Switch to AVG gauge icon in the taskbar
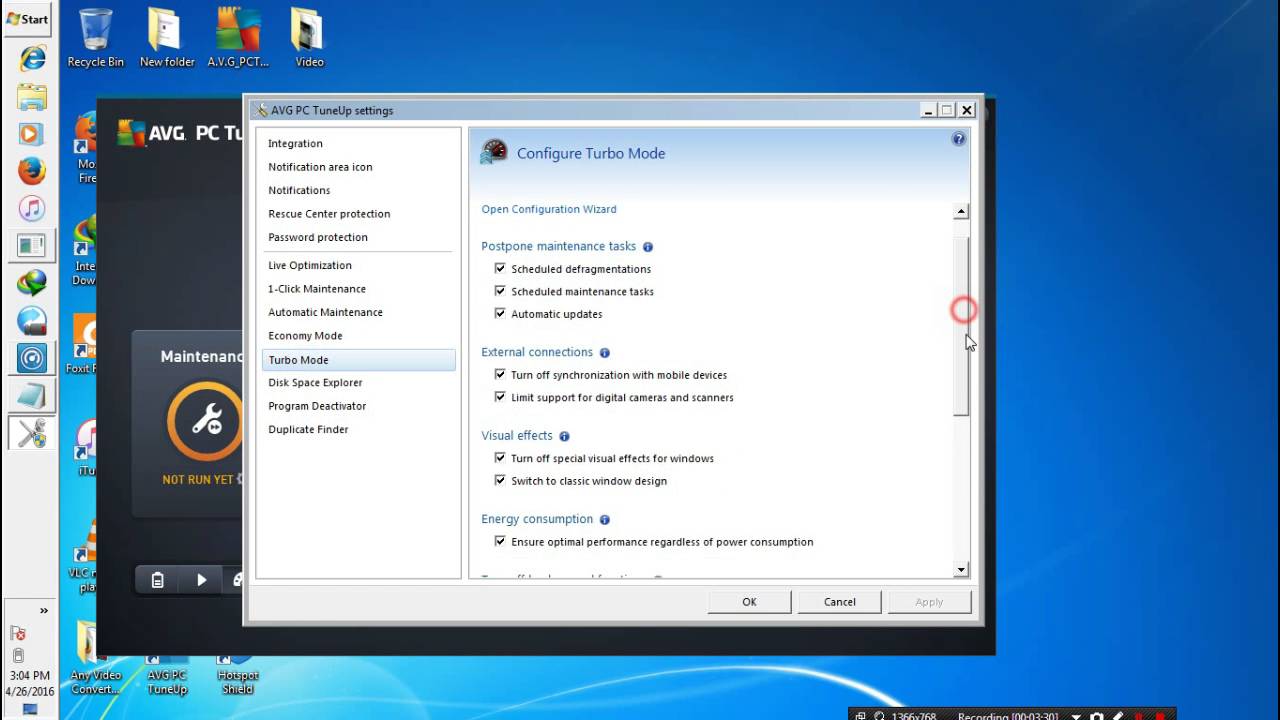Image resolution: width=1280 pixels, height=720 pixels. click(32, 358)
